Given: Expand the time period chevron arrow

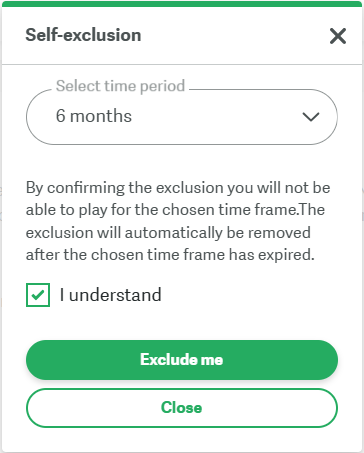Looking at the screenshot, I should (311, 117).
